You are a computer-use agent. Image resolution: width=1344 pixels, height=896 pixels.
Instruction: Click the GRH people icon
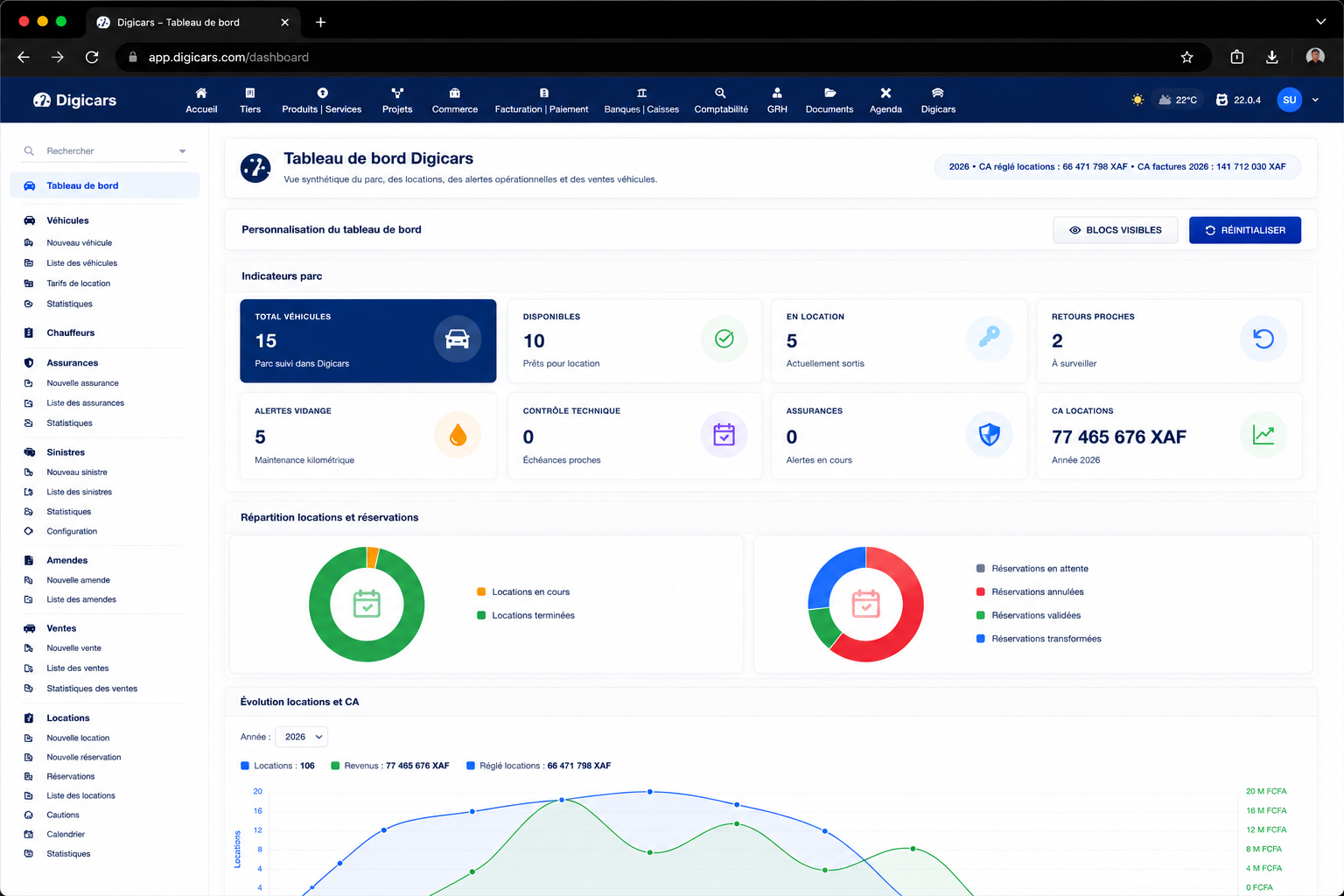777,93
